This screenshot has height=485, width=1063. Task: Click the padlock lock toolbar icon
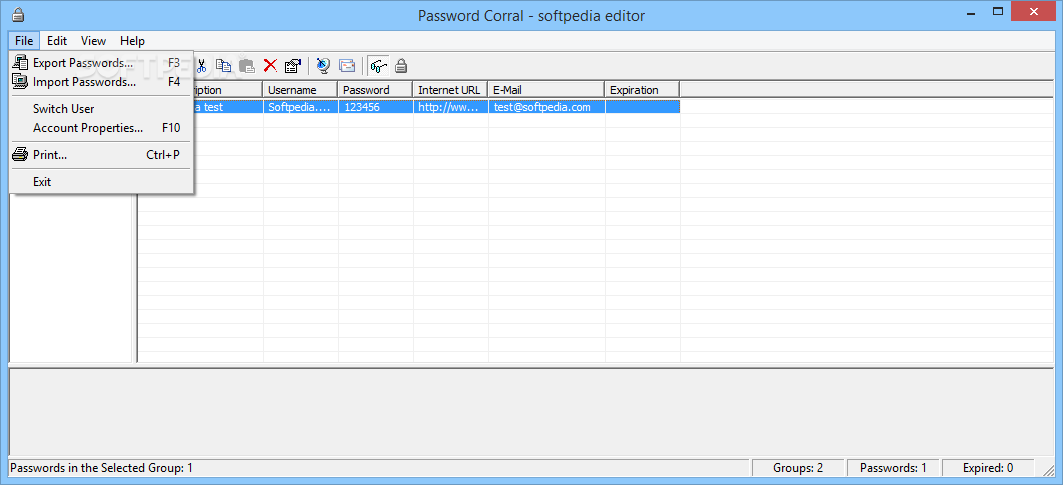coord(401,66)
